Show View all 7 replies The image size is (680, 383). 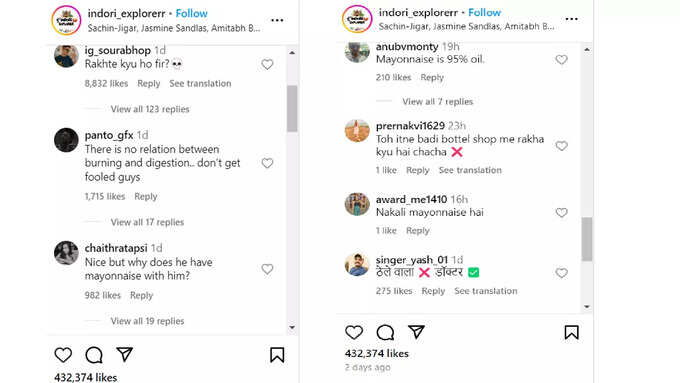tap(438, 101)
